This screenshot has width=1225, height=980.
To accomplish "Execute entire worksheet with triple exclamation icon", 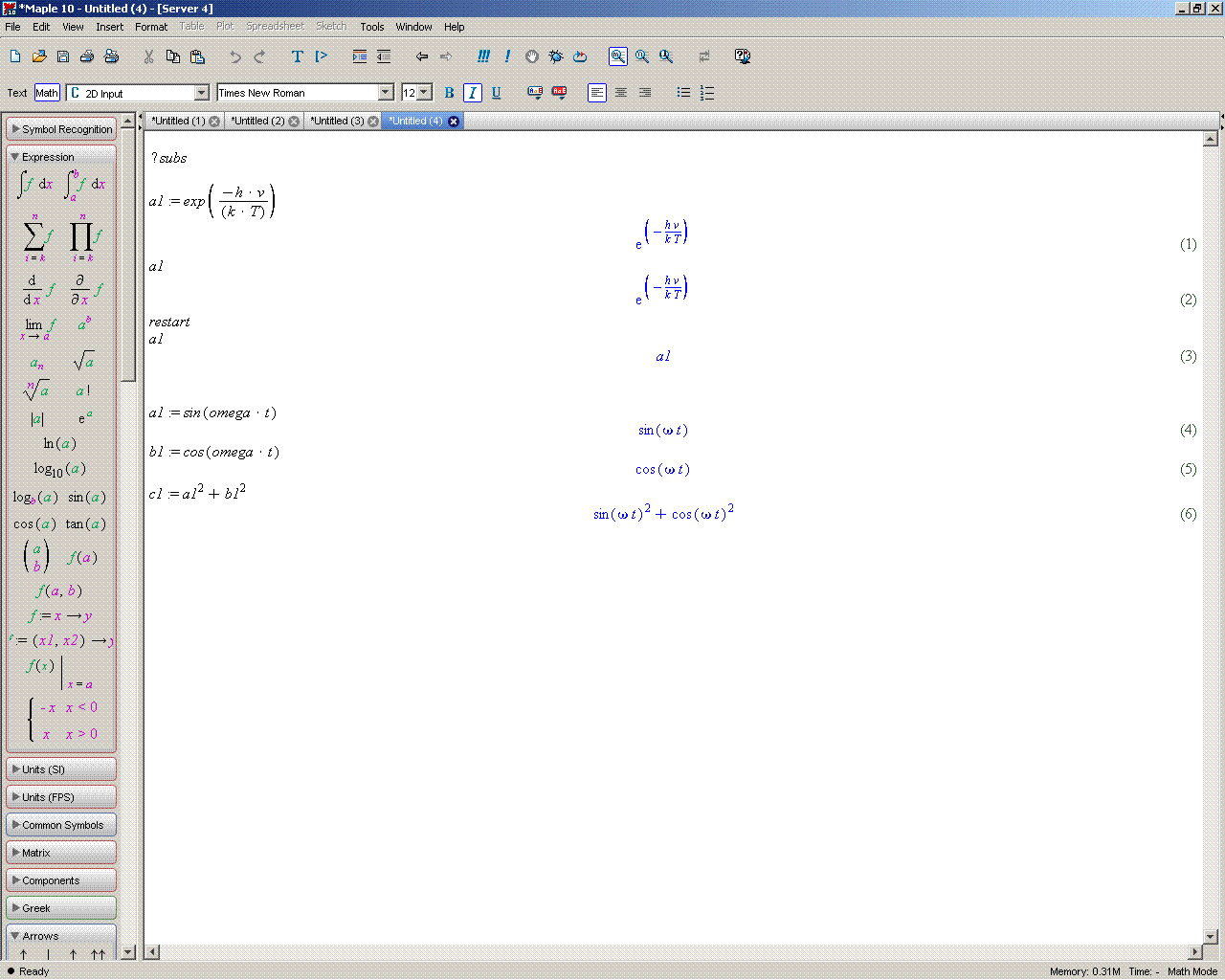I will [x=483, y=56].
